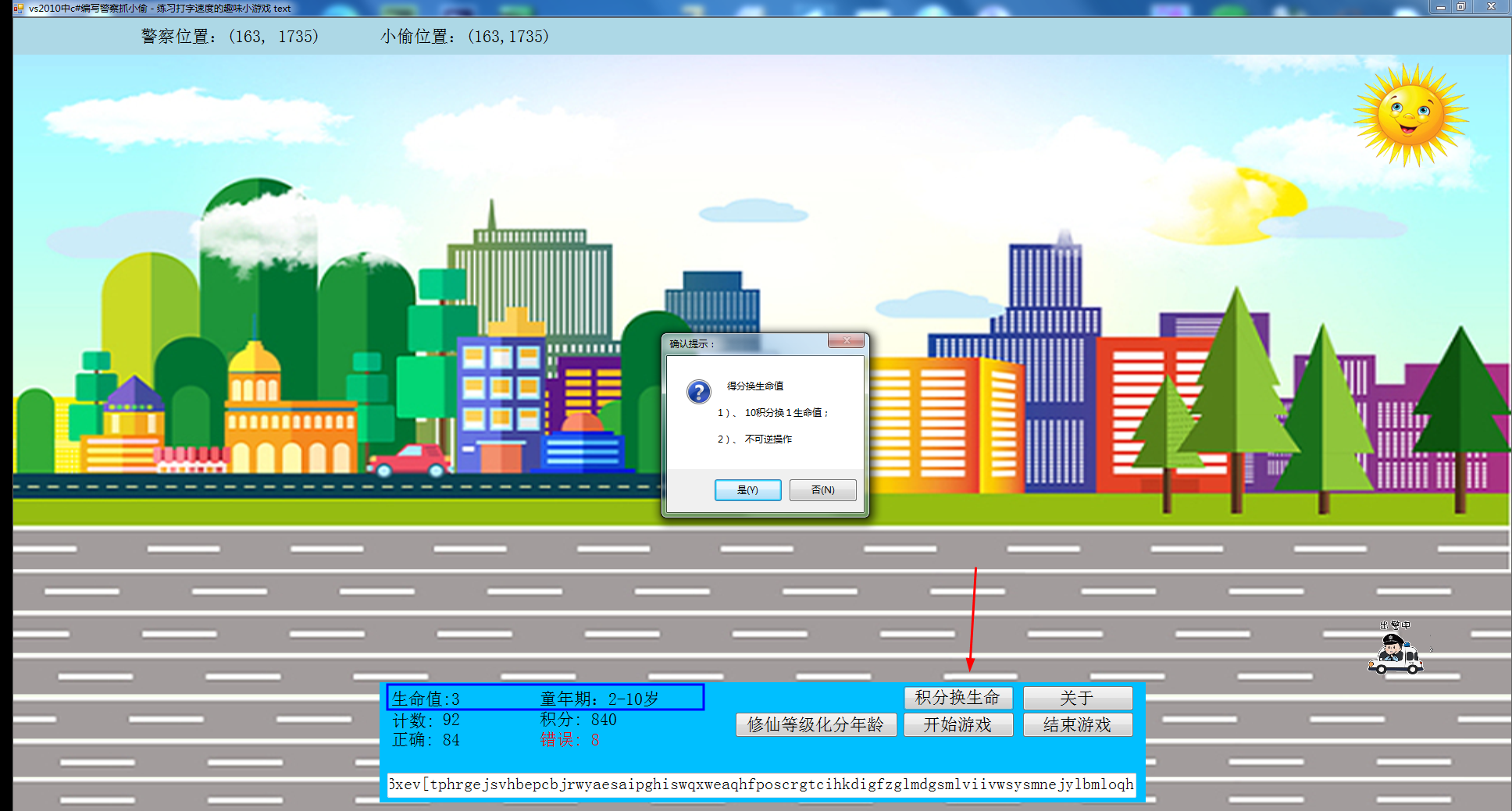This screenshot has height=811, width=1512.
Task: Click the 积分: 840 score text
Action: (578, 720)
